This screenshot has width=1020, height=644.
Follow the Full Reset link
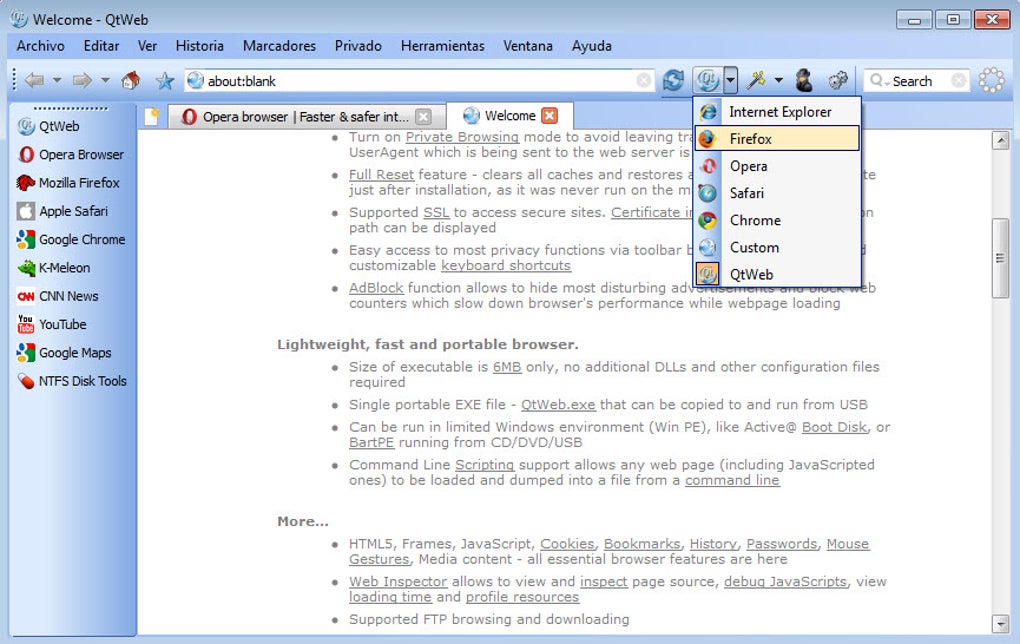(381, 174)
